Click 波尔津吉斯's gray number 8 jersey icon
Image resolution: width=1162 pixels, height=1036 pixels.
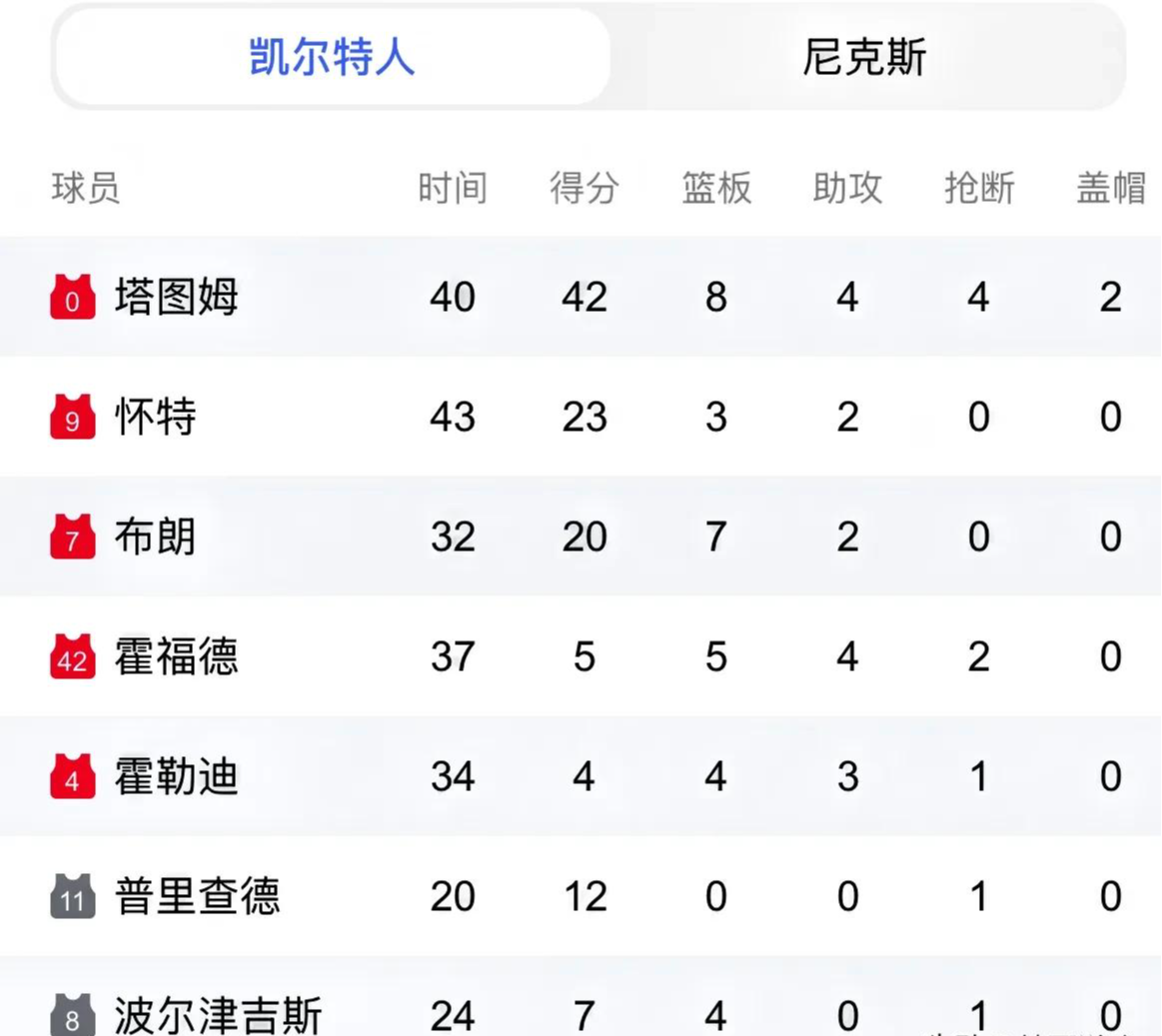[x=73, y=1014]
